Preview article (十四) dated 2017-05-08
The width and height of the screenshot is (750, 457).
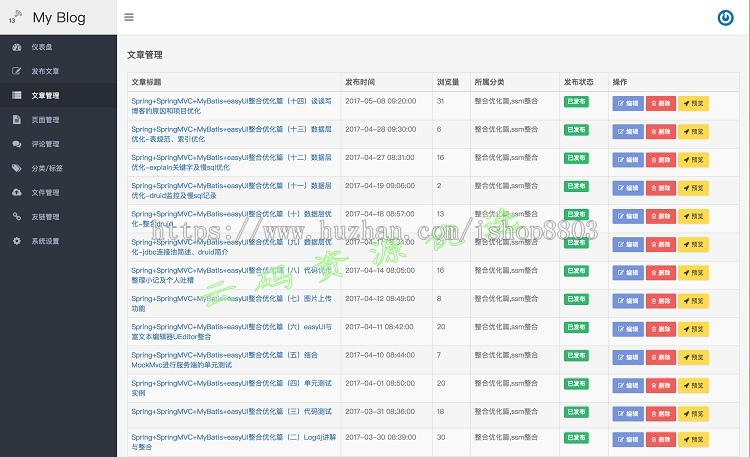coord(693,103)
